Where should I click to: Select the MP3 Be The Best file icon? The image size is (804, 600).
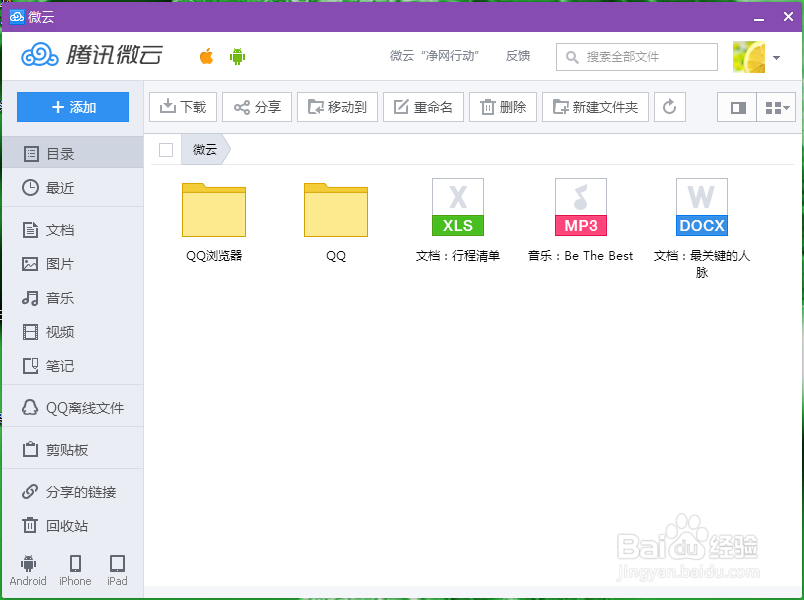coord(580,207)
